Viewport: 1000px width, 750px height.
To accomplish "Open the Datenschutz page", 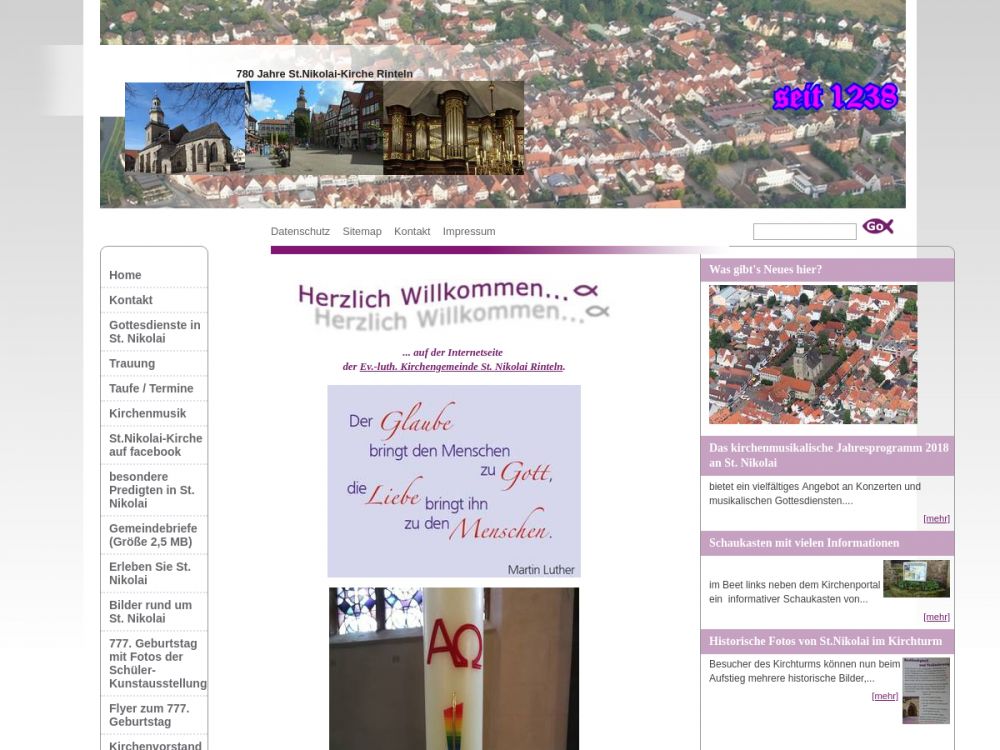I will 300,231.
